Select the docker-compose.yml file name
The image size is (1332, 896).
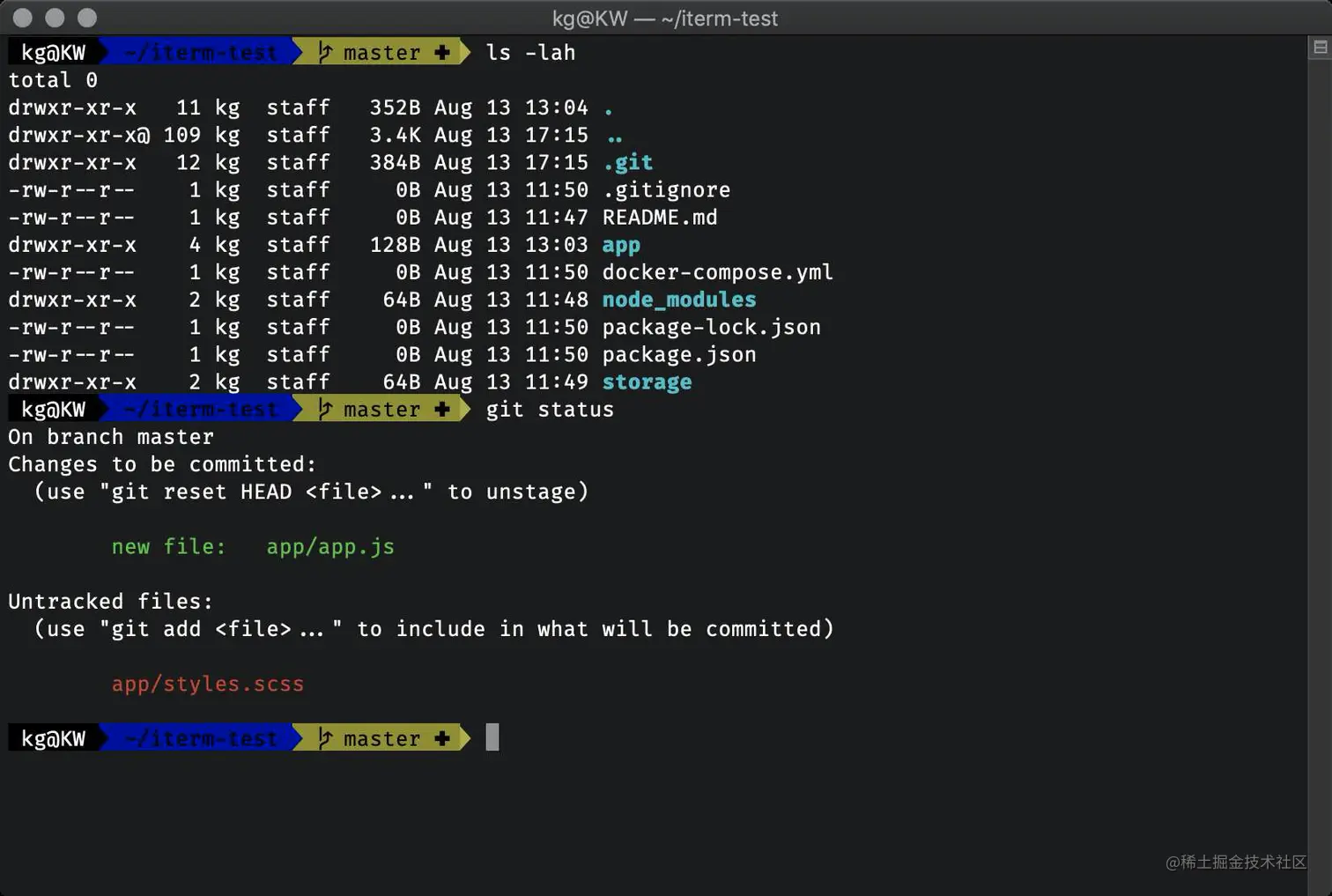point(718,272)
